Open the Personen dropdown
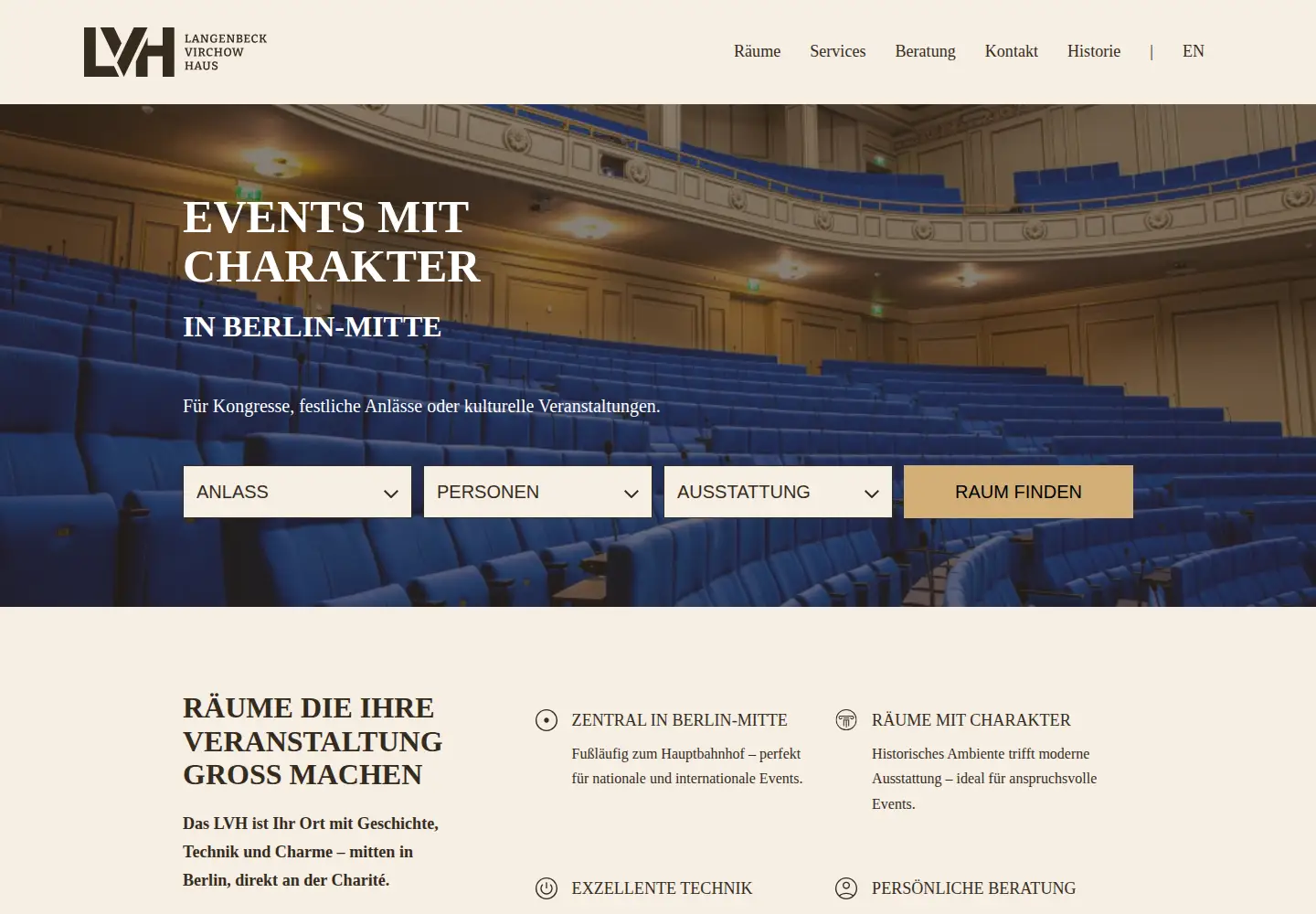The height and width of the screenshot is (914, 1316). click(537, 492)
